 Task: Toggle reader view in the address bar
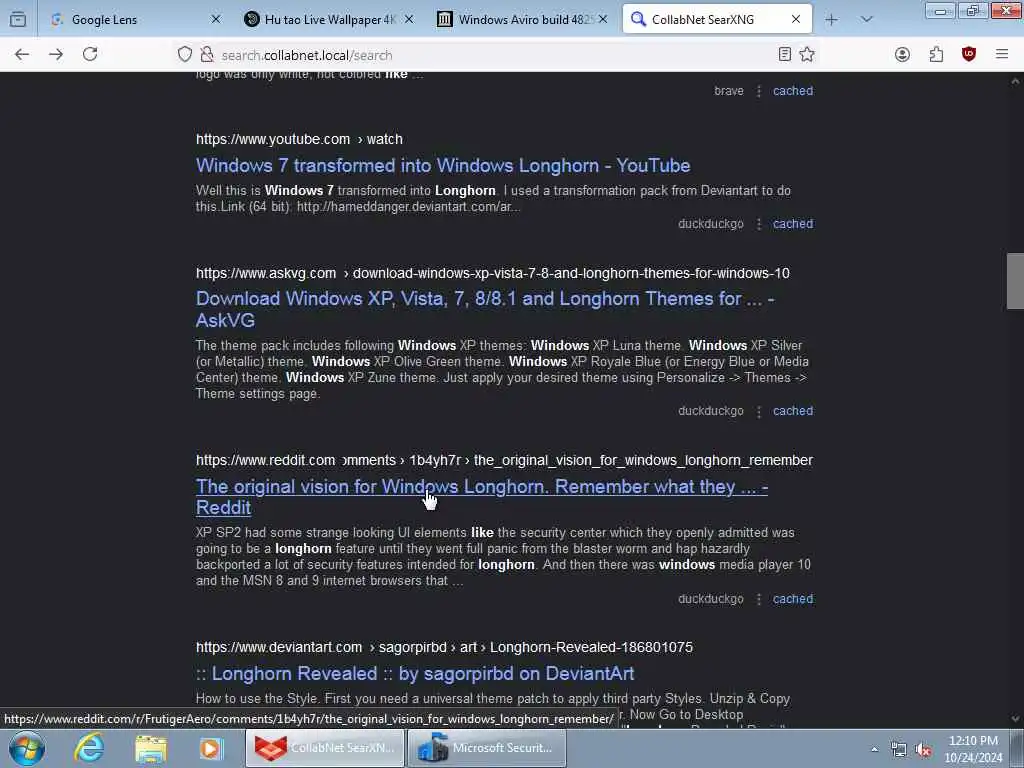tap(785, 55)
